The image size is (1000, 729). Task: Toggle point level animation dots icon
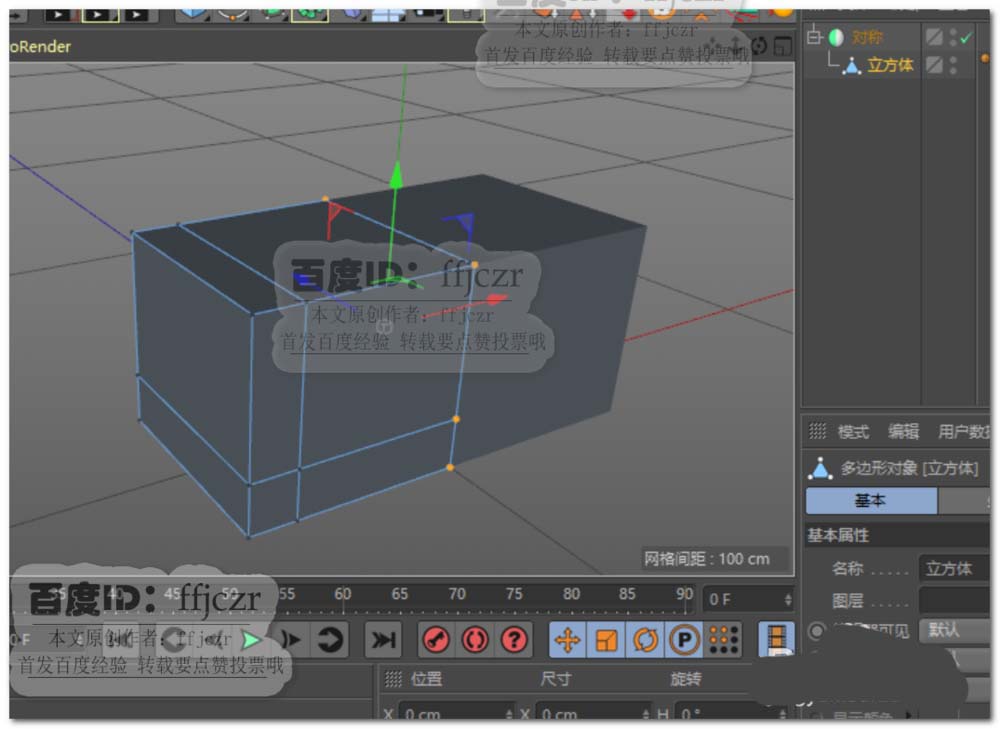[x=723, y=640]
